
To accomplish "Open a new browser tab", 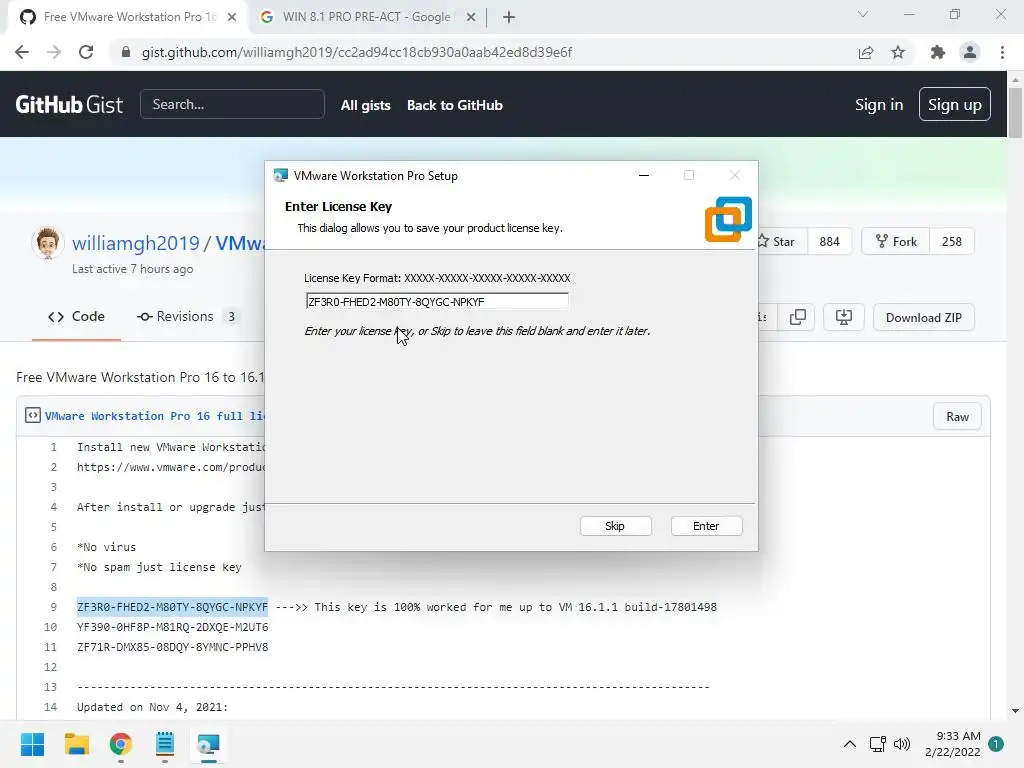I will coord(509,17).
